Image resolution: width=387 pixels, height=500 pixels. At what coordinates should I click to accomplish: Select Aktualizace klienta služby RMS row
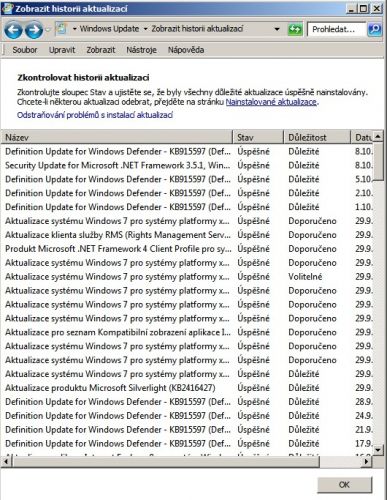point(187,235)
